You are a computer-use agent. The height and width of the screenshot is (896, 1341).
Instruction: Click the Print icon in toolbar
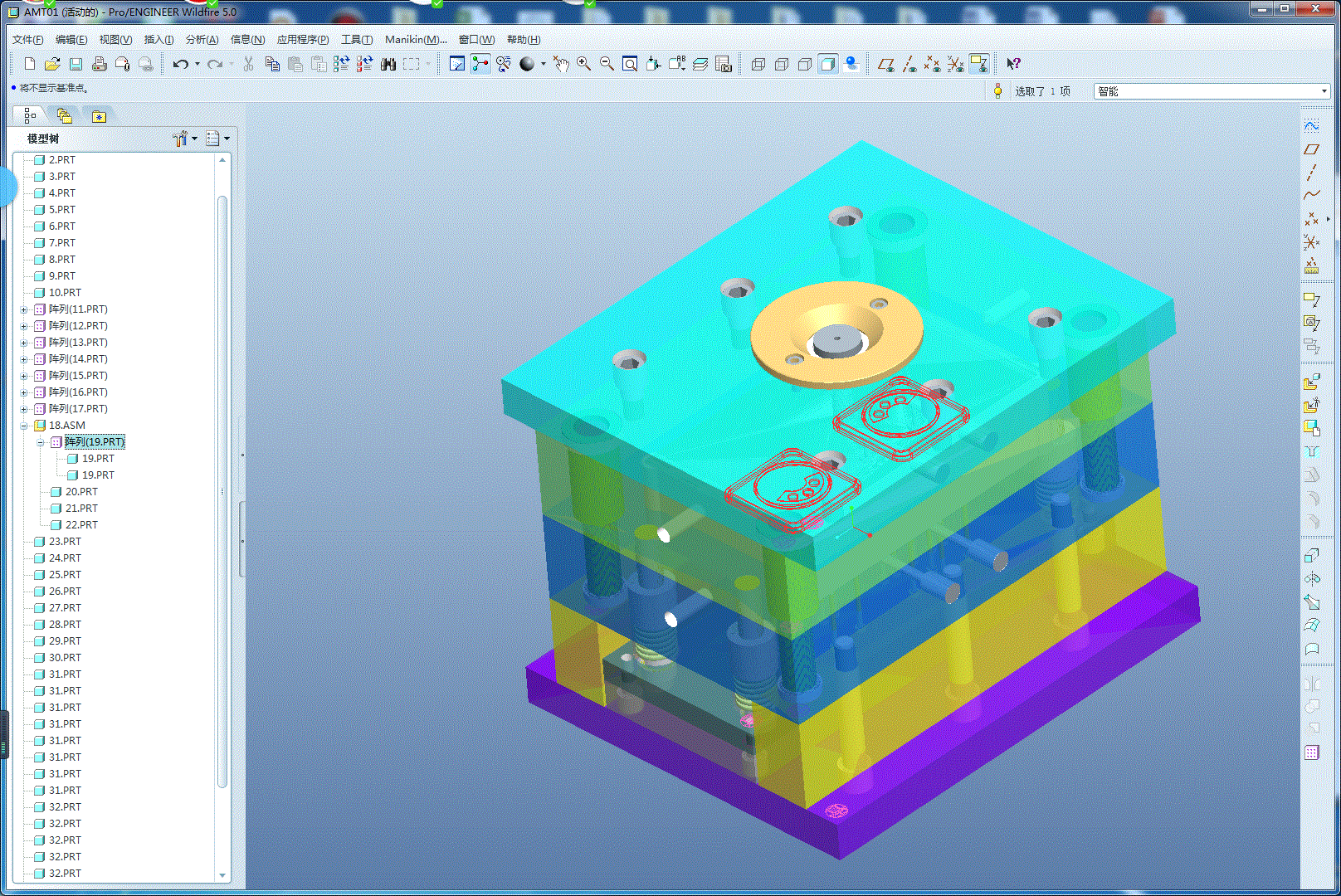(x=100, y=64)
